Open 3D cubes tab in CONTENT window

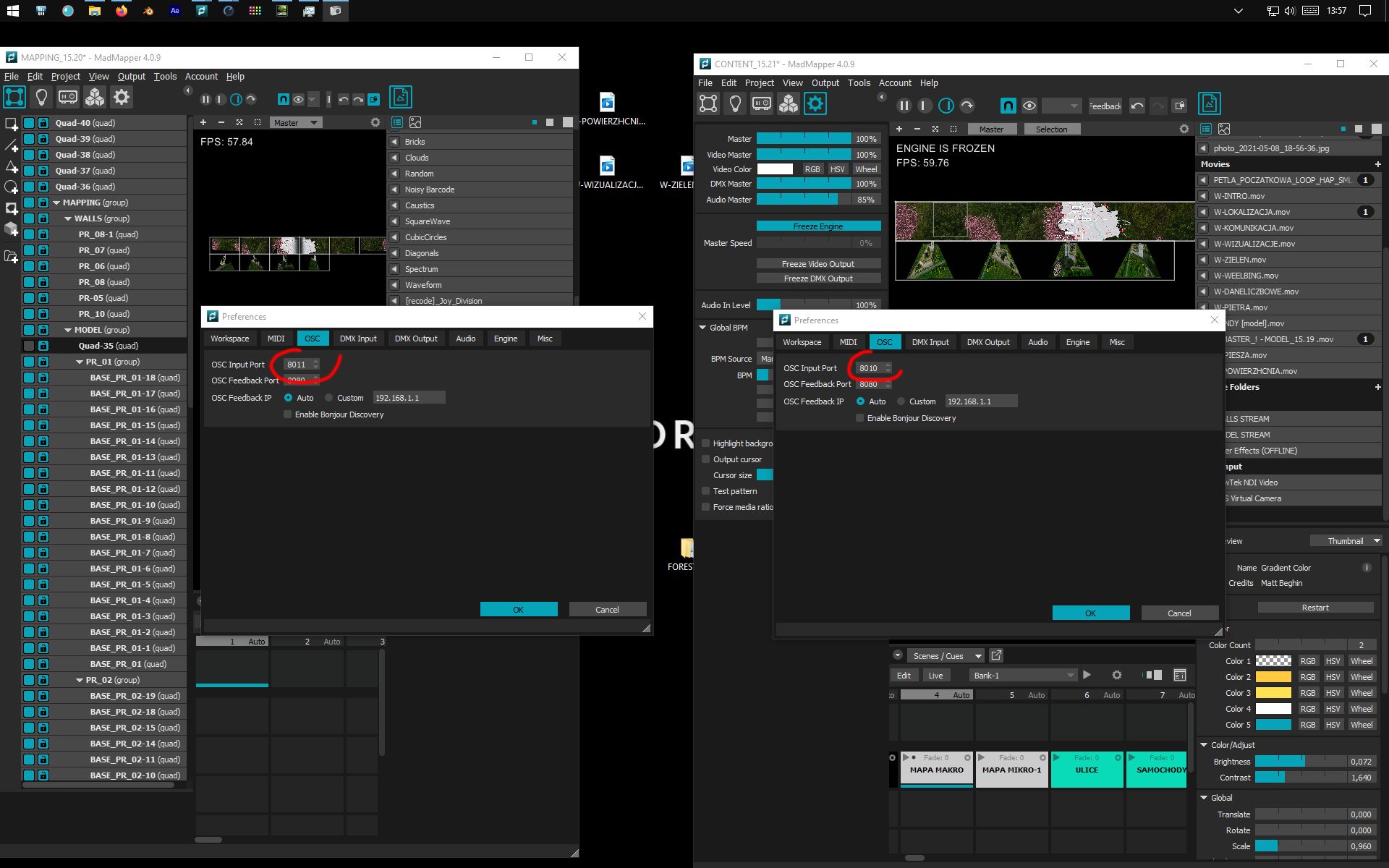(789, 103)
